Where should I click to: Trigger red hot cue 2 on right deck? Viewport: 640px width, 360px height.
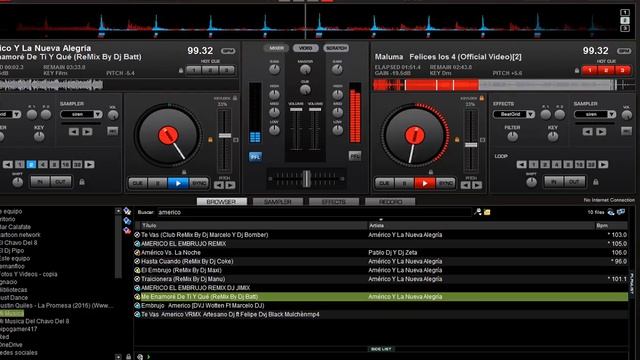coord(606,70)
